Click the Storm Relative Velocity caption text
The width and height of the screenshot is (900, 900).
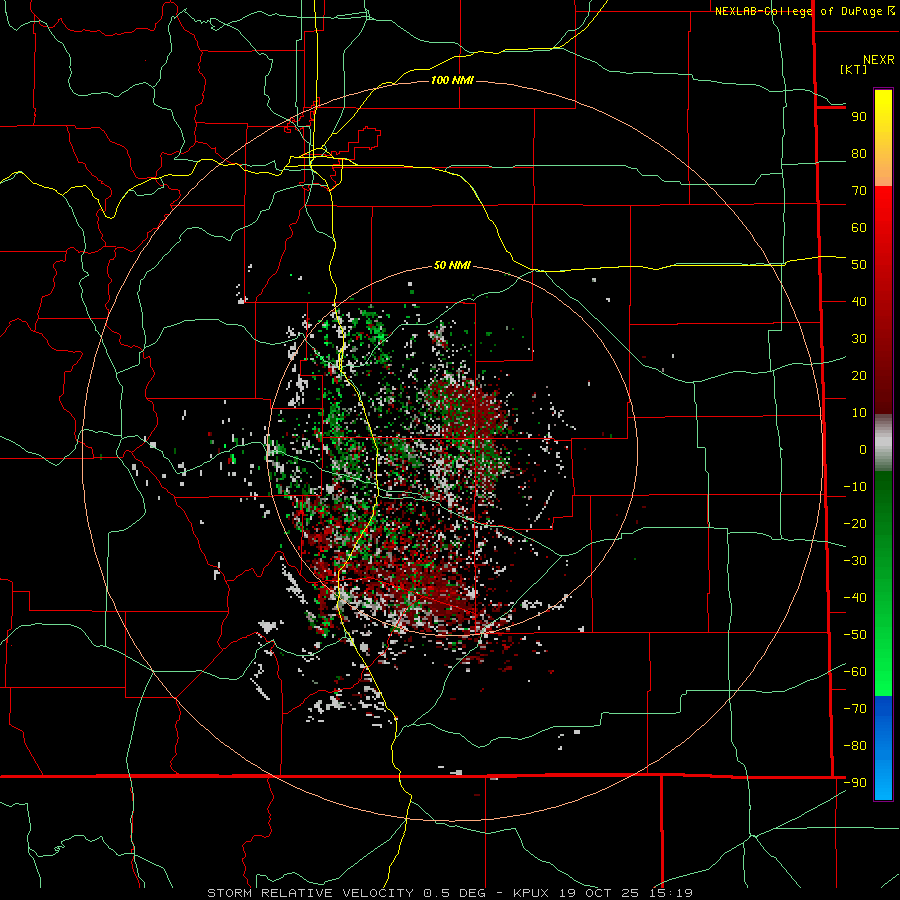450,893
